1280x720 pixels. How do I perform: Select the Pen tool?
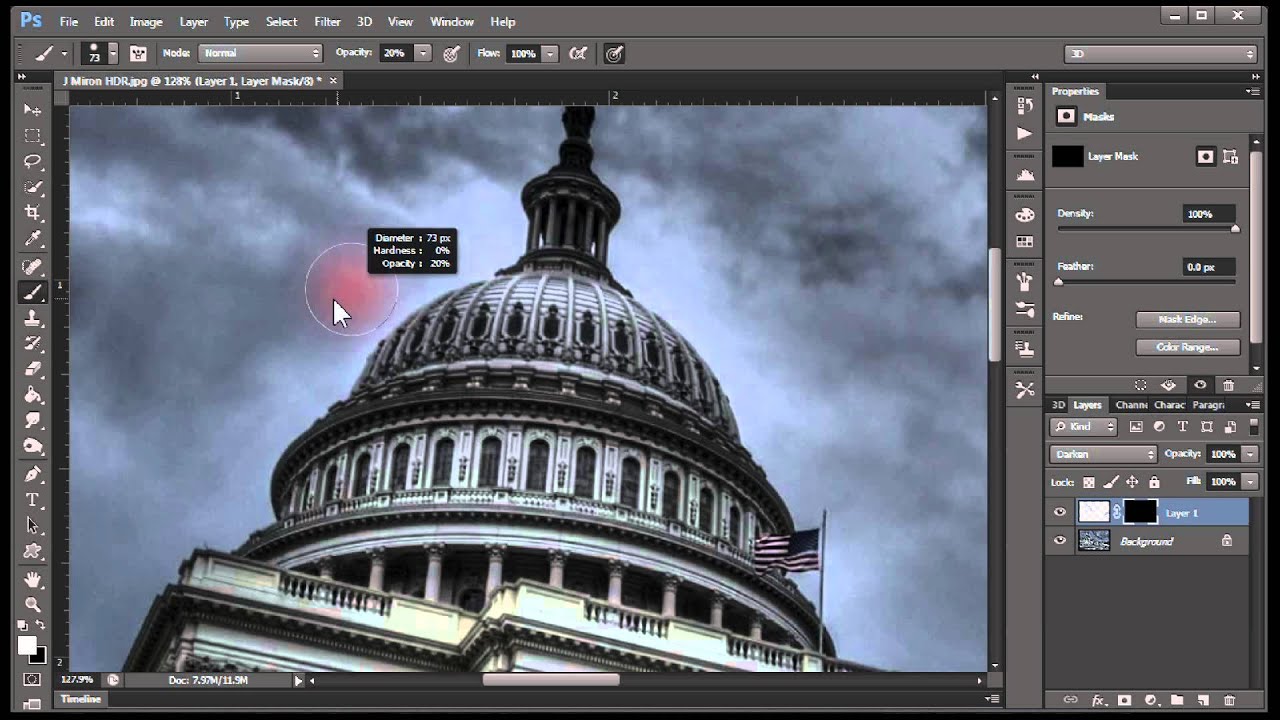click(33, 474)
